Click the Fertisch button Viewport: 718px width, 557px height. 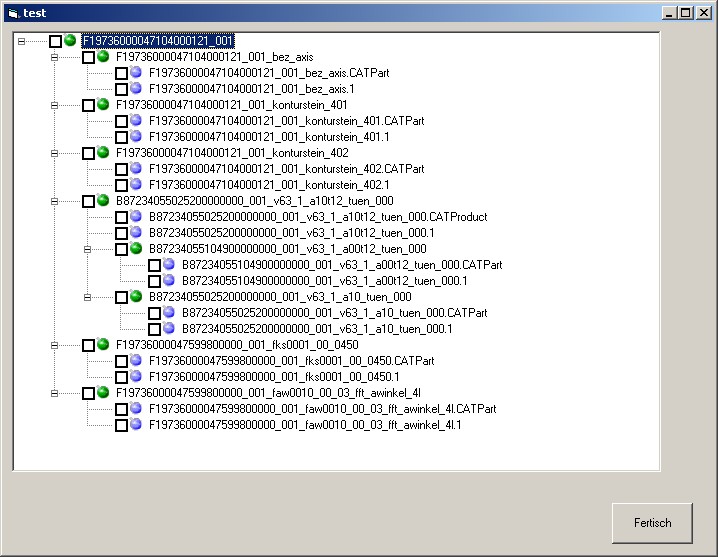[x=652, y=523]
